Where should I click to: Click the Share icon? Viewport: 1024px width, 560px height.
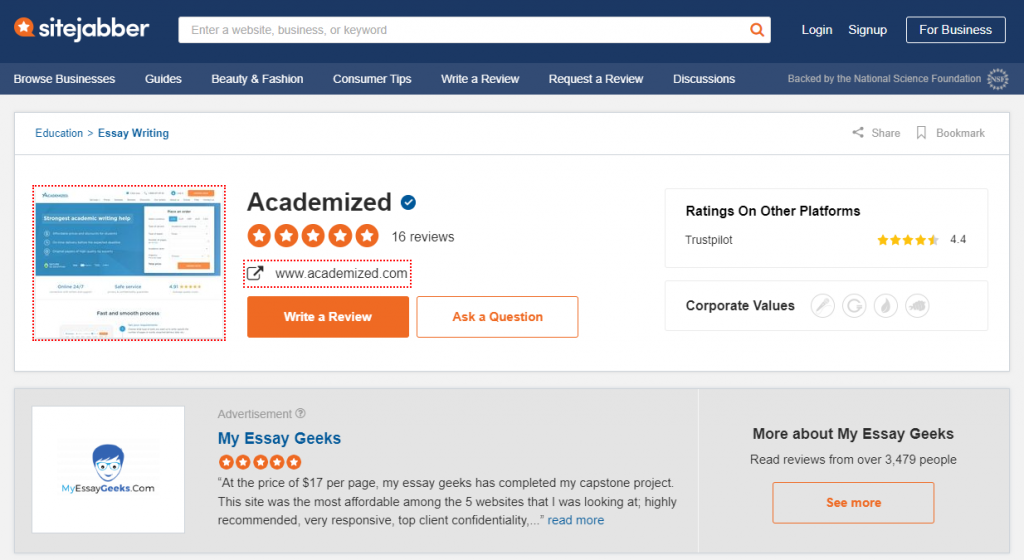tap(857, 132)
